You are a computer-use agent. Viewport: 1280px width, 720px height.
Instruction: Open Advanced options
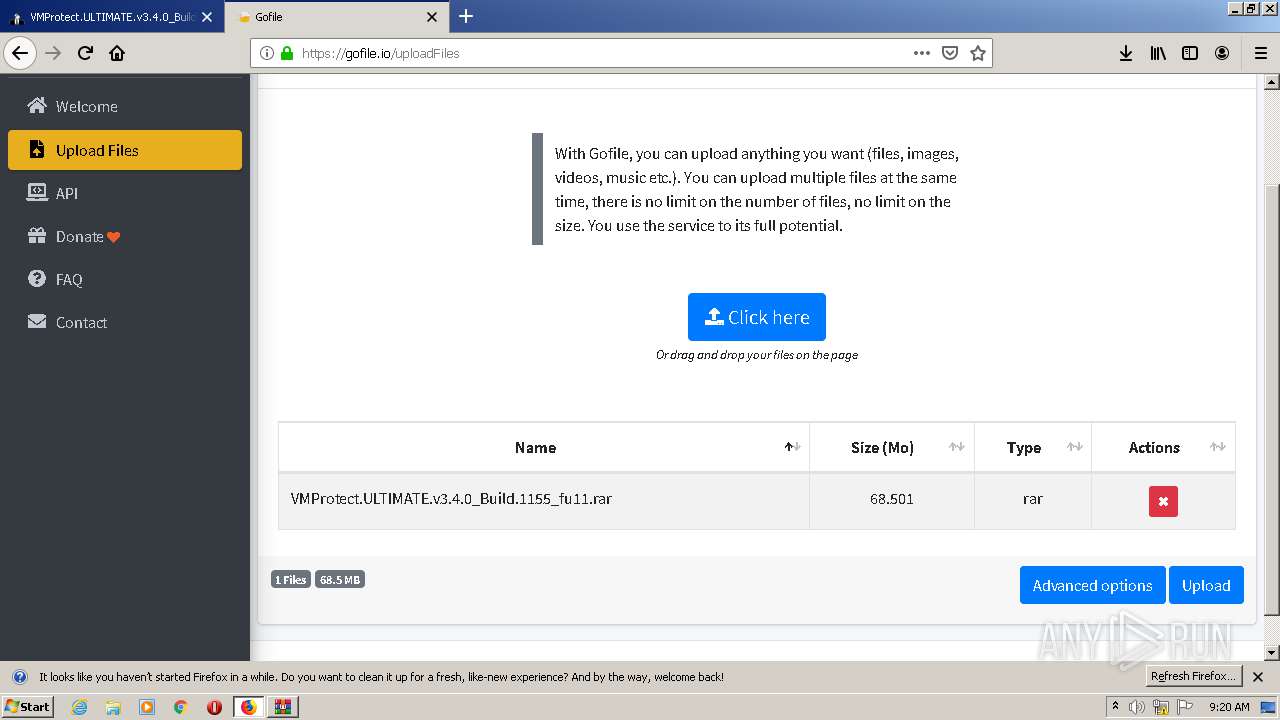(1093, 585)
